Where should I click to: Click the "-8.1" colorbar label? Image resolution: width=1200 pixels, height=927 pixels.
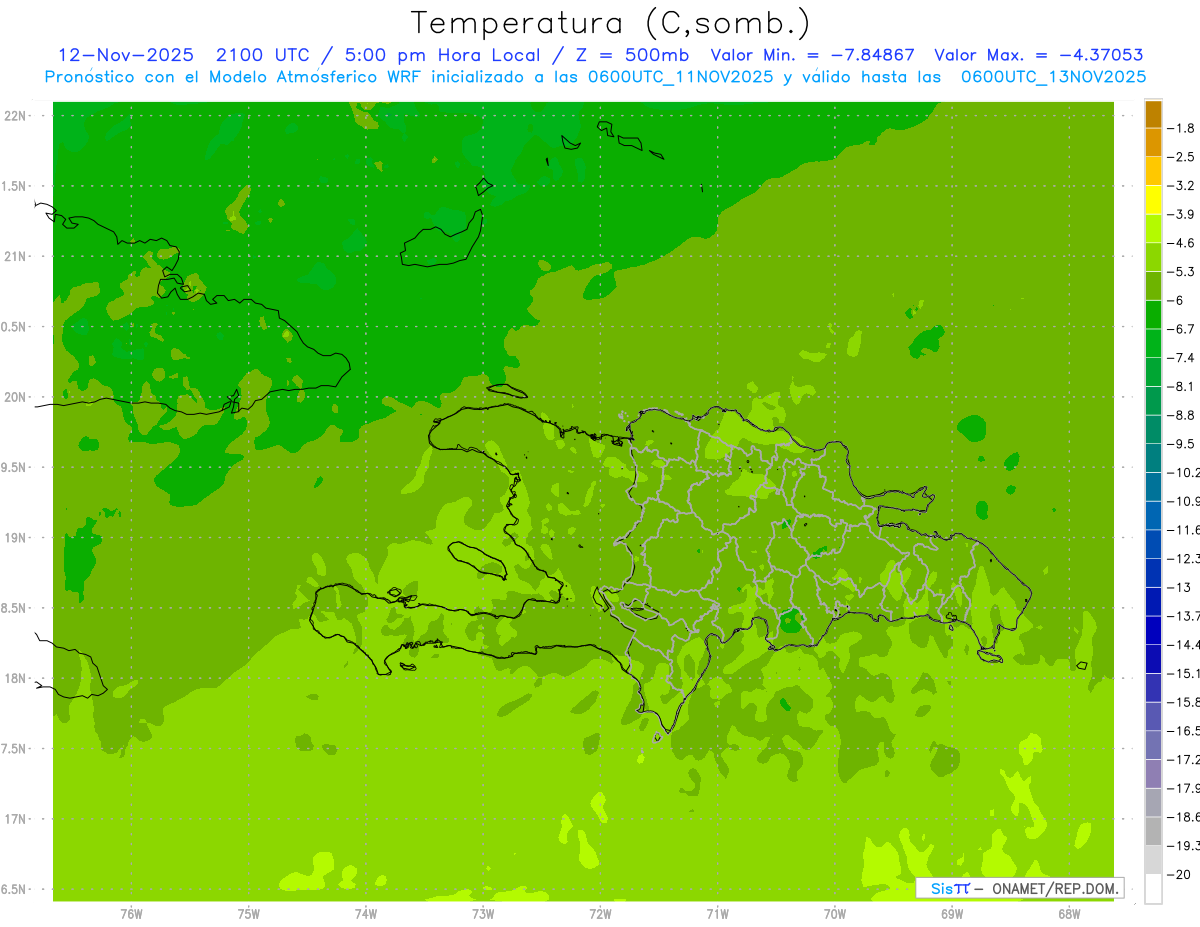(1182, 386)
